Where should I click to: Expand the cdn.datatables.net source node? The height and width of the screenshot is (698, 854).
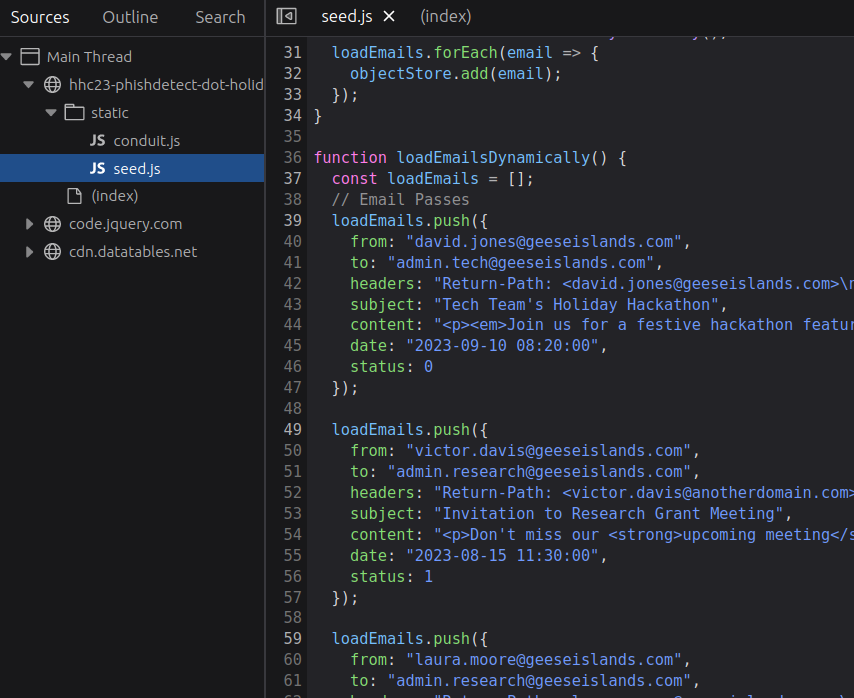(x=30, y=252)
